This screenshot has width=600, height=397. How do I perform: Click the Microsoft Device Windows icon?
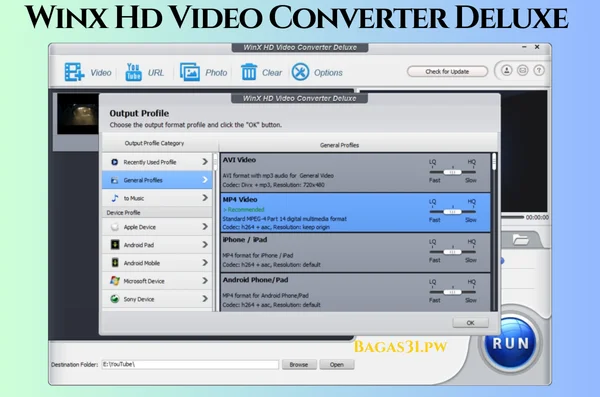115,281
